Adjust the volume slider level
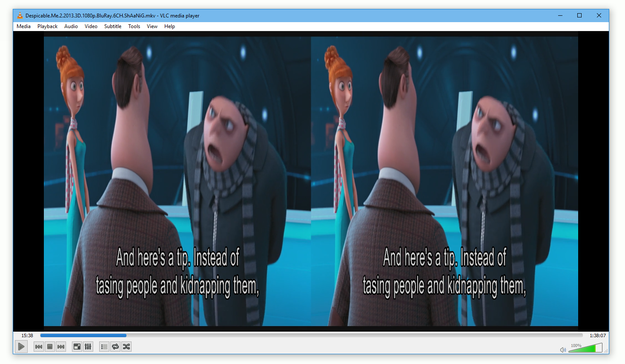 point(585,348)
